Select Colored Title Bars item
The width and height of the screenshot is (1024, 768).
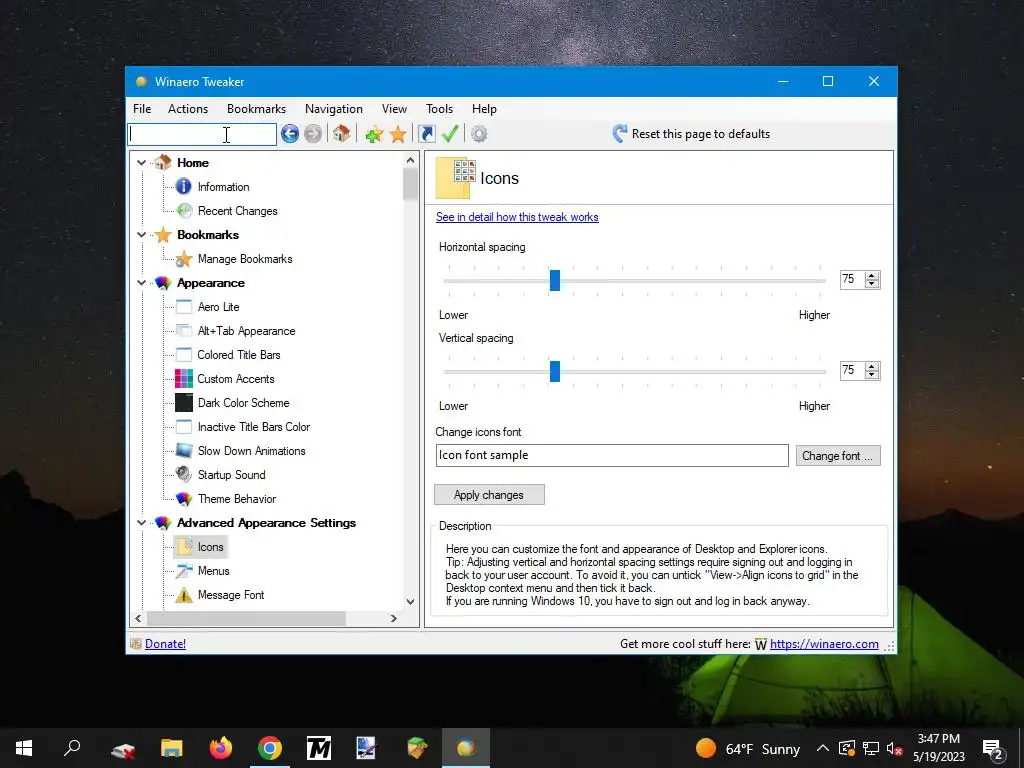(239, 355)
